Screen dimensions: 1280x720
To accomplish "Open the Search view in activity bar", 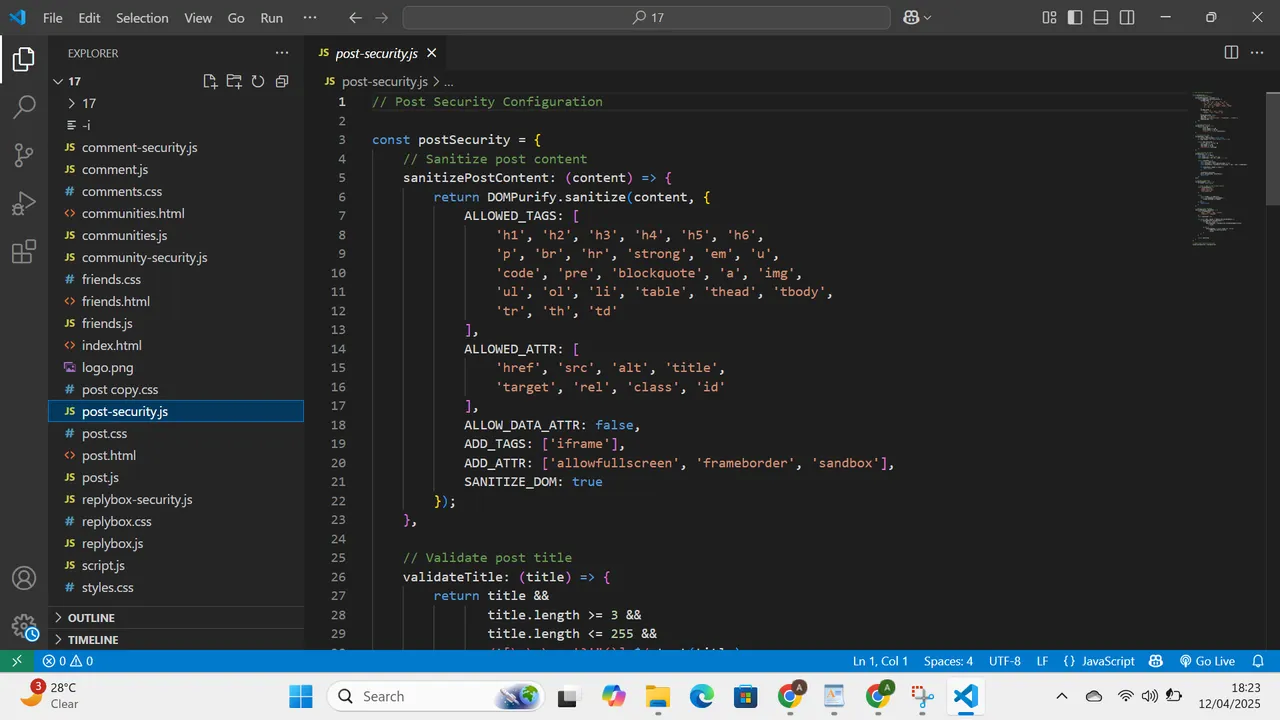I will coord(24,107).
